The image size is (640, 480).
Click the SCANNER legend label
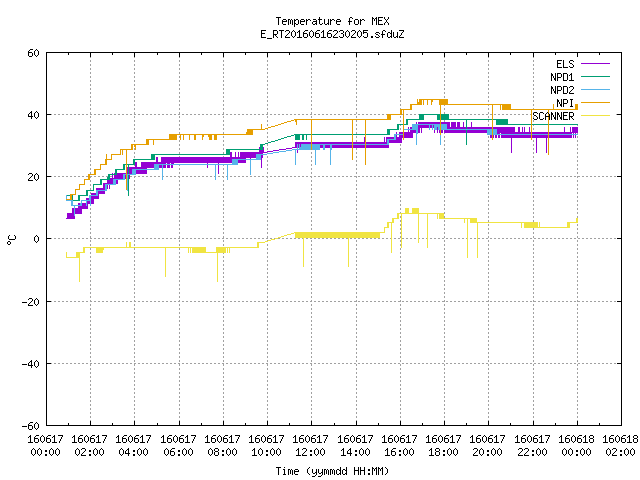pos(553,116)
